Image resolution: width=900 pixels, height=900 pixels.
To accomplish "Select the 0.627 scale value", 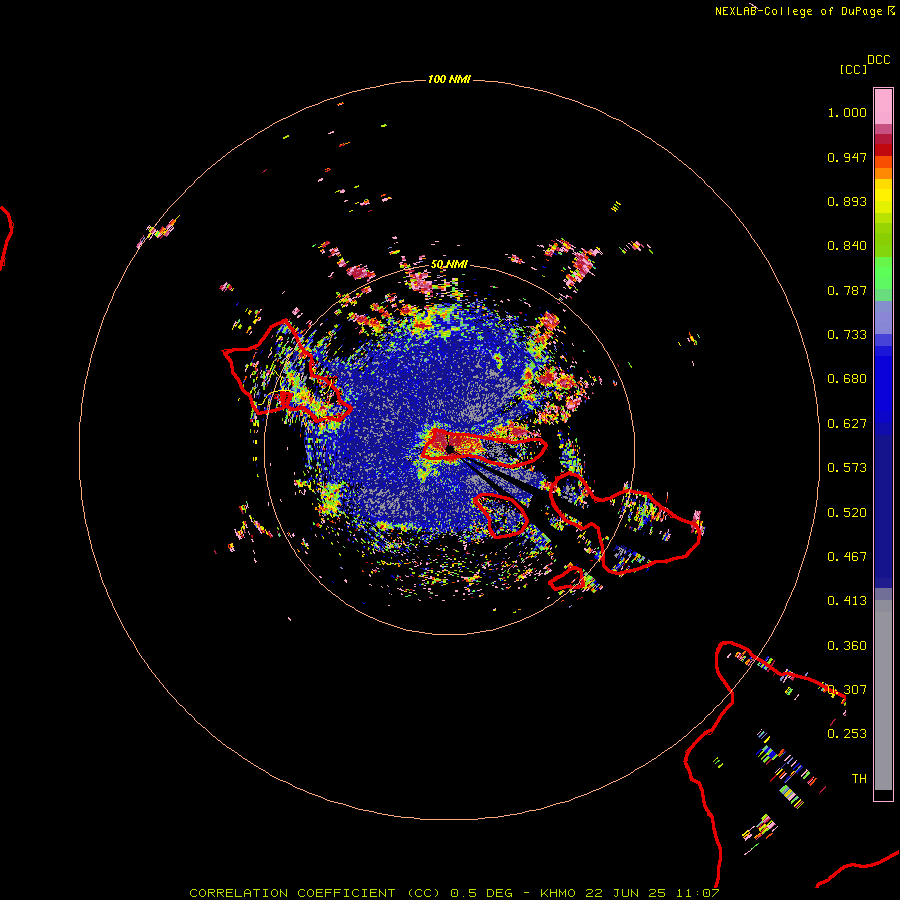I will tap(847, 424).
